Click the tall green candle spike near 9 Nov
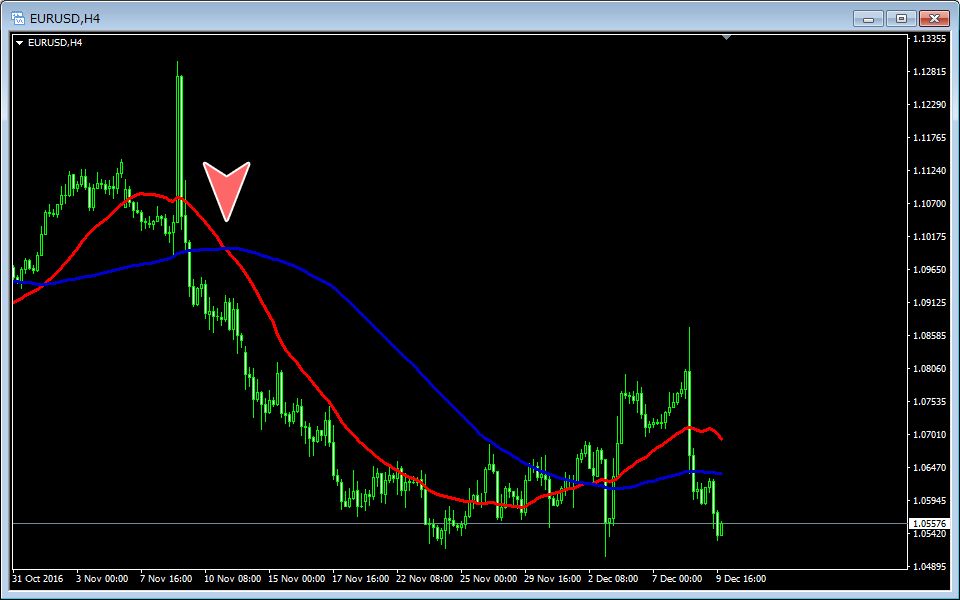Screen dimensions: 960x600 179,130
